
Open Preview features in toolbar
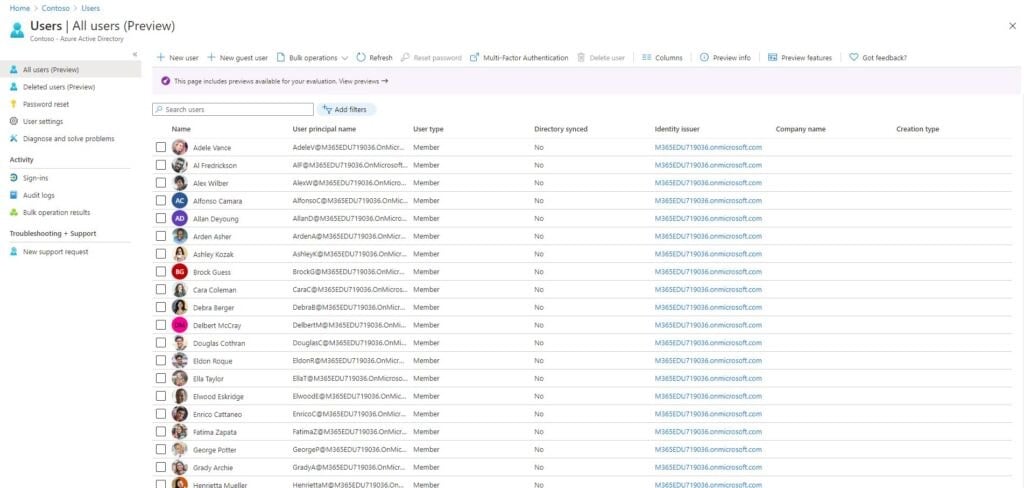click(x=800, y=58)
